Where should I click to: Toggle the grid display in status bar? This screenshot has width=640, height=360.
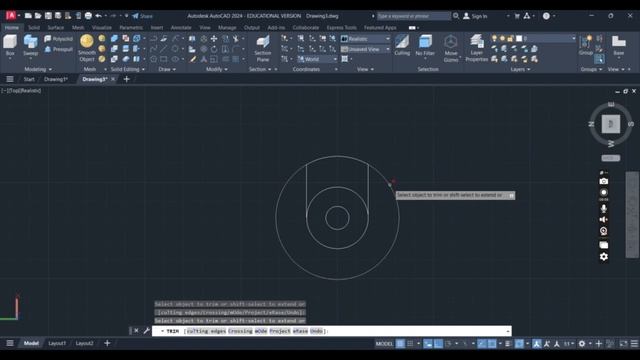pos(400,344)
